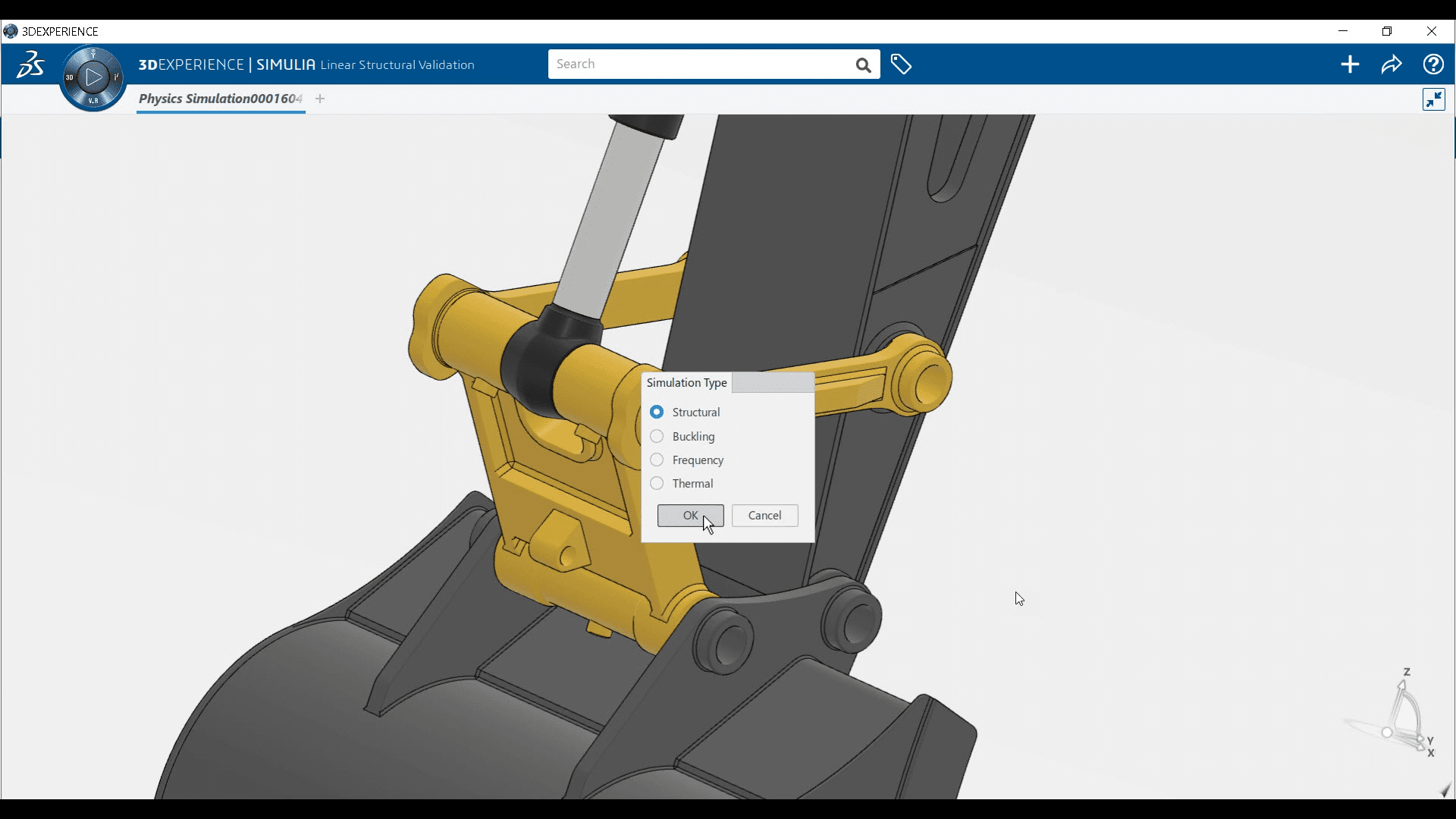Select the Structural radio button
Image resolution: width=1456 pixels, height=819 pixels.
click(x=656, y=411)
